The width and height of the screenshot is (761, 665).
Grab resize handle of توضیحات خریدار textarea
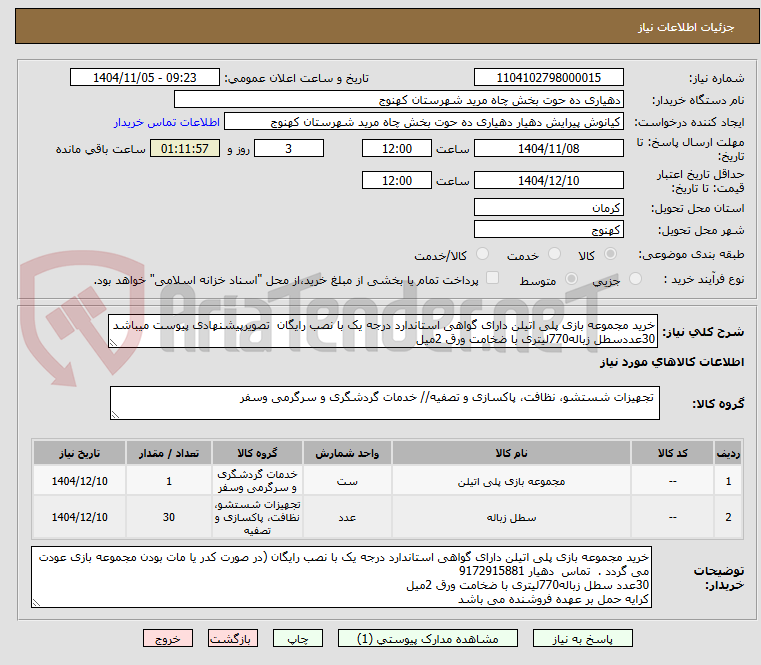(37, 603)
